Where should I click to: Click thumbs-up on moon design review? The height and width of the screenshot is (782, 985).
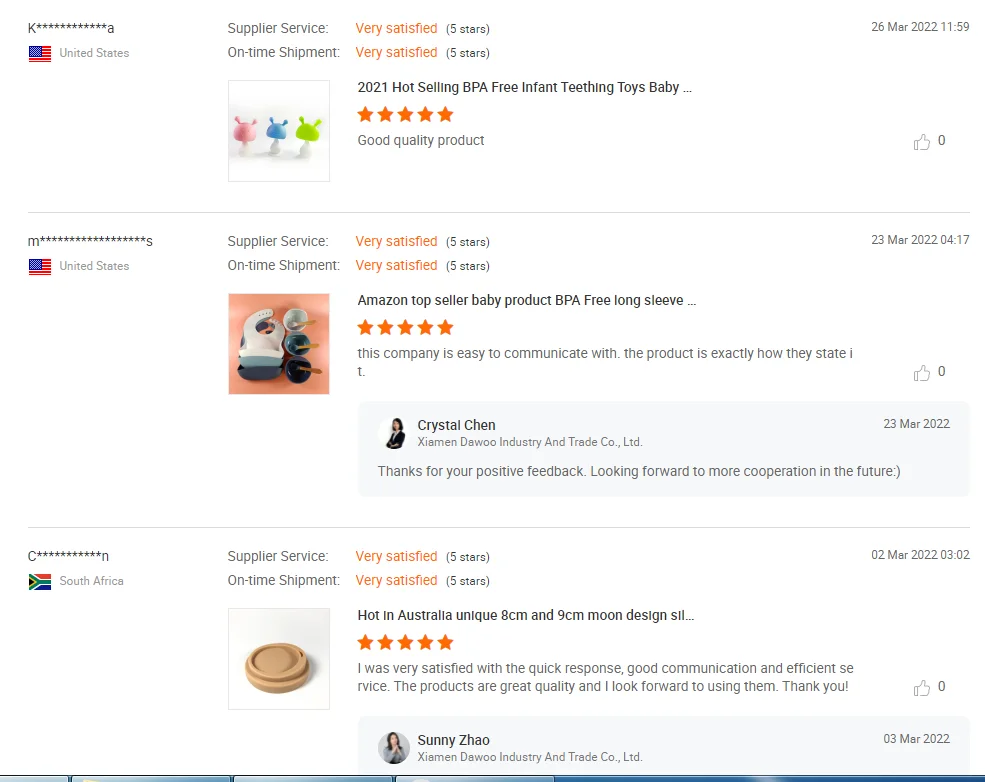[x=922, y=688]
